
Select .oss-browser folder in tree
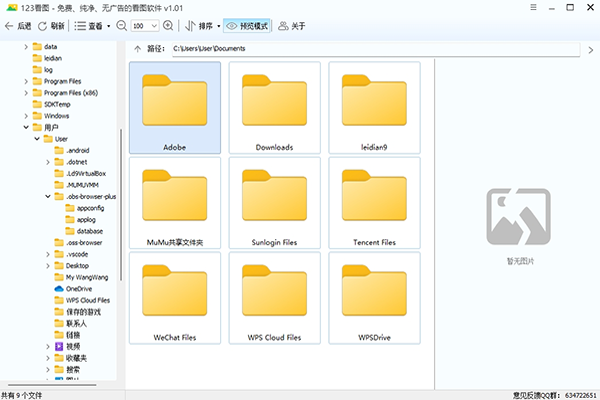click(78, 242)
